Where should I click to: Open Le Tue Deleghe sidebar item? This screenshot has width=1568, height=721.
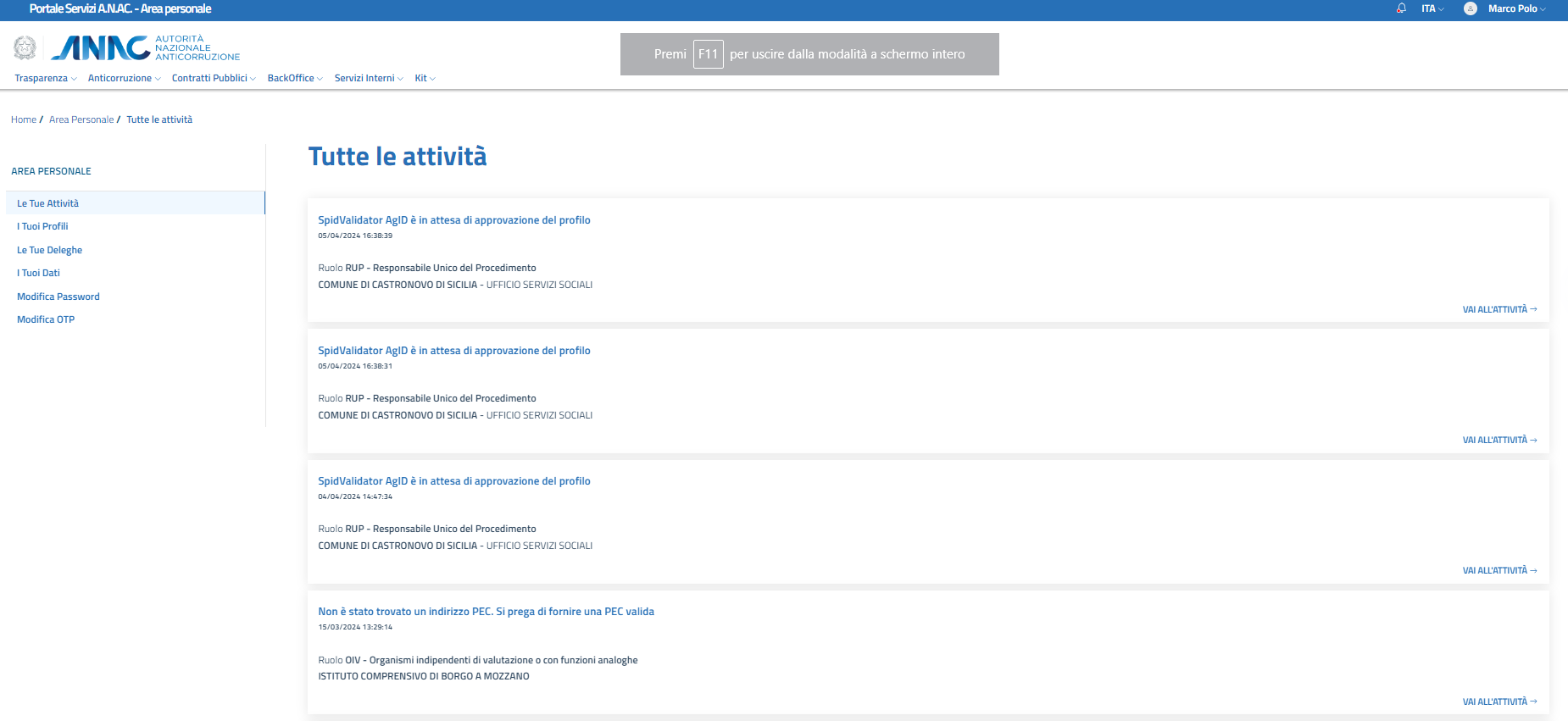click(49, 250)
